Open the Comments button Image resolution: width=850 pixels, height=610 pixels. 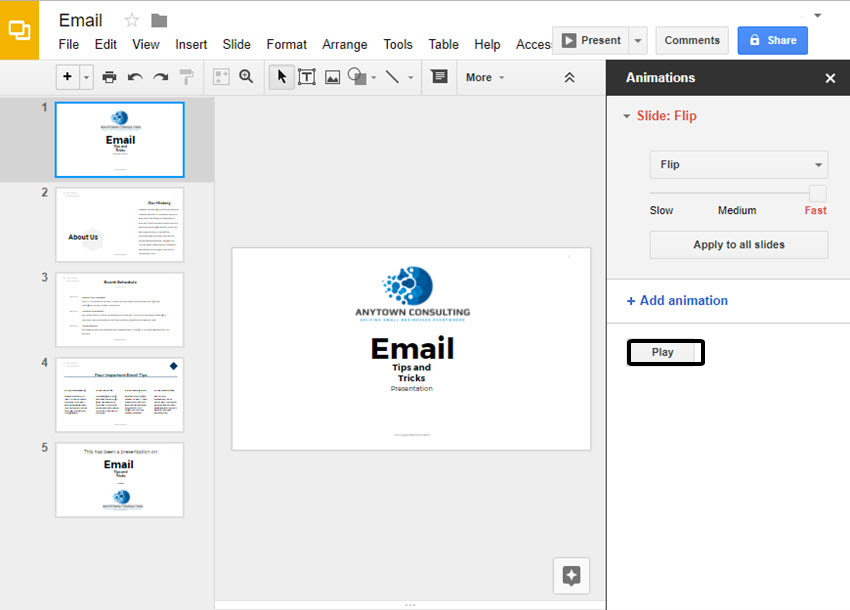[x=692, y=41]
